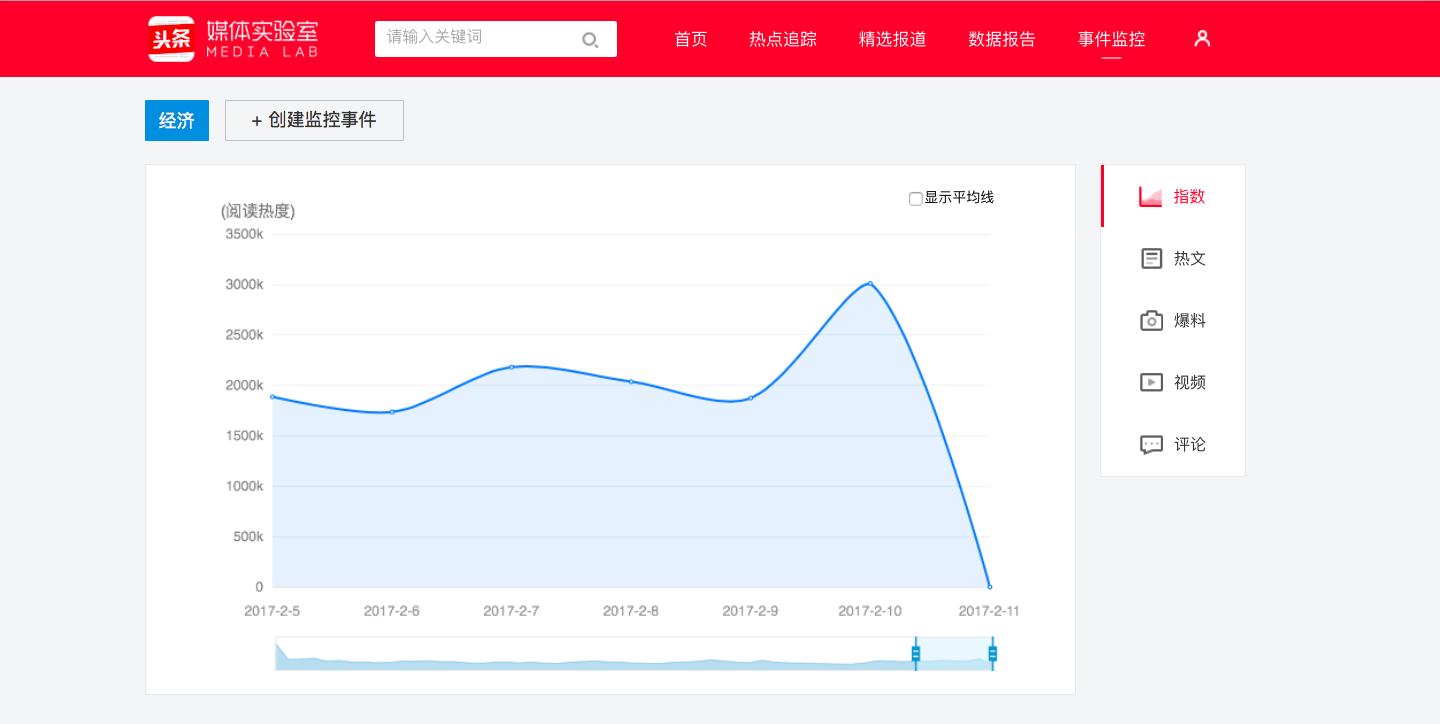Image resolution: width=1440 pixels, height=724 pixels.
Task: Click the 创建监控事件 button
Action: [x=314, y=120]
